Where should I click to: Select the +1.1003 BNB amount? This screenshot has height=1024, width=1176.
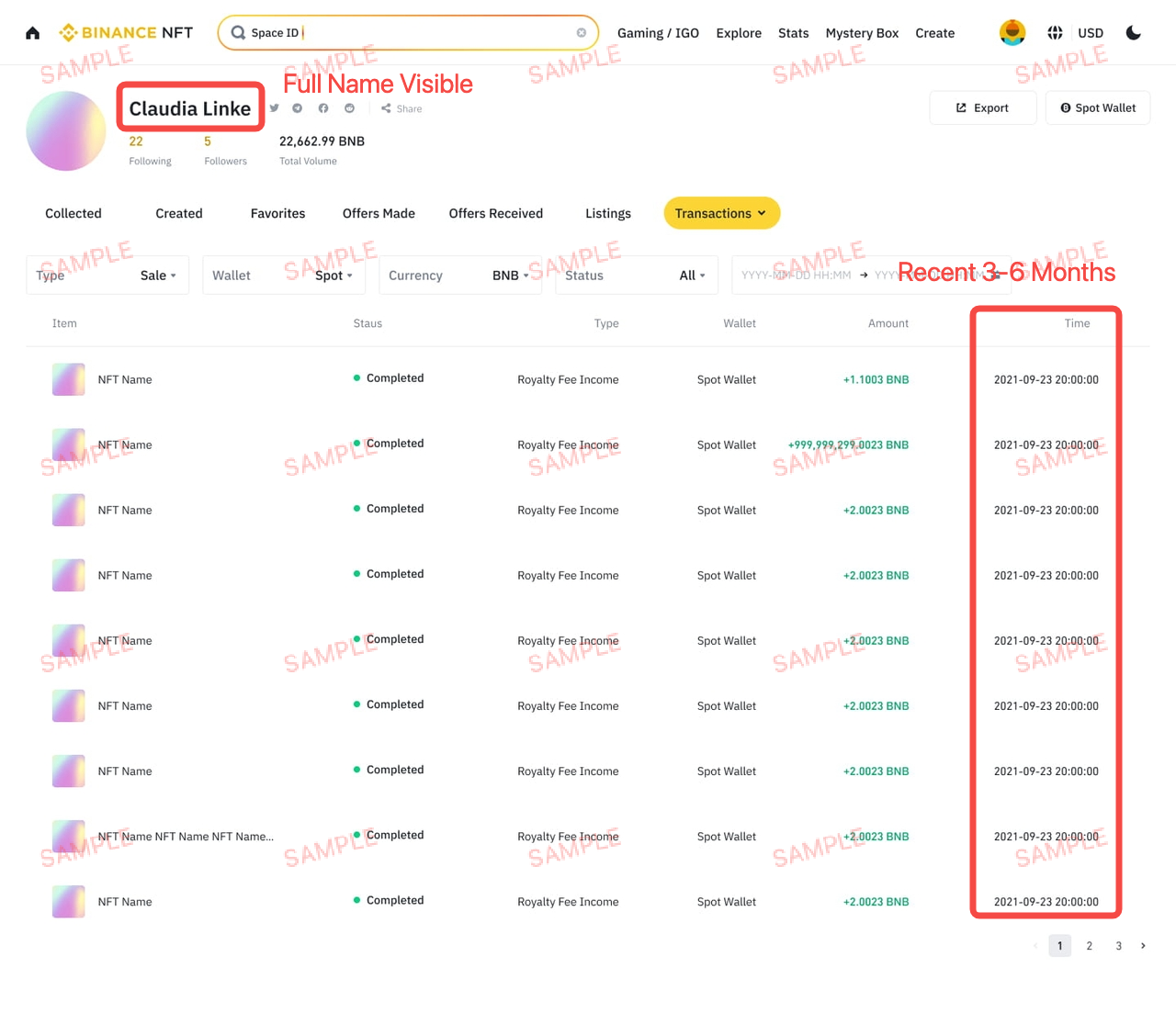(876, 379)
